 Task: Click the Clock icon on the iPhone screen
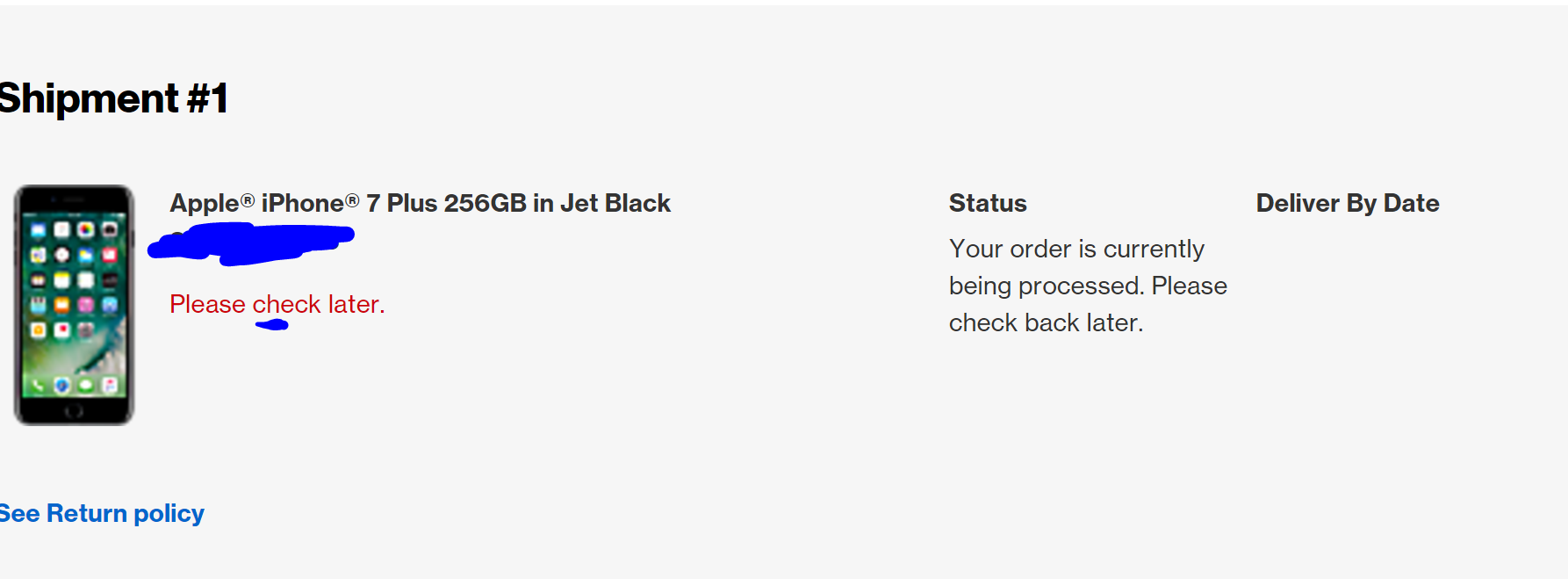click(x=61, y=255)
